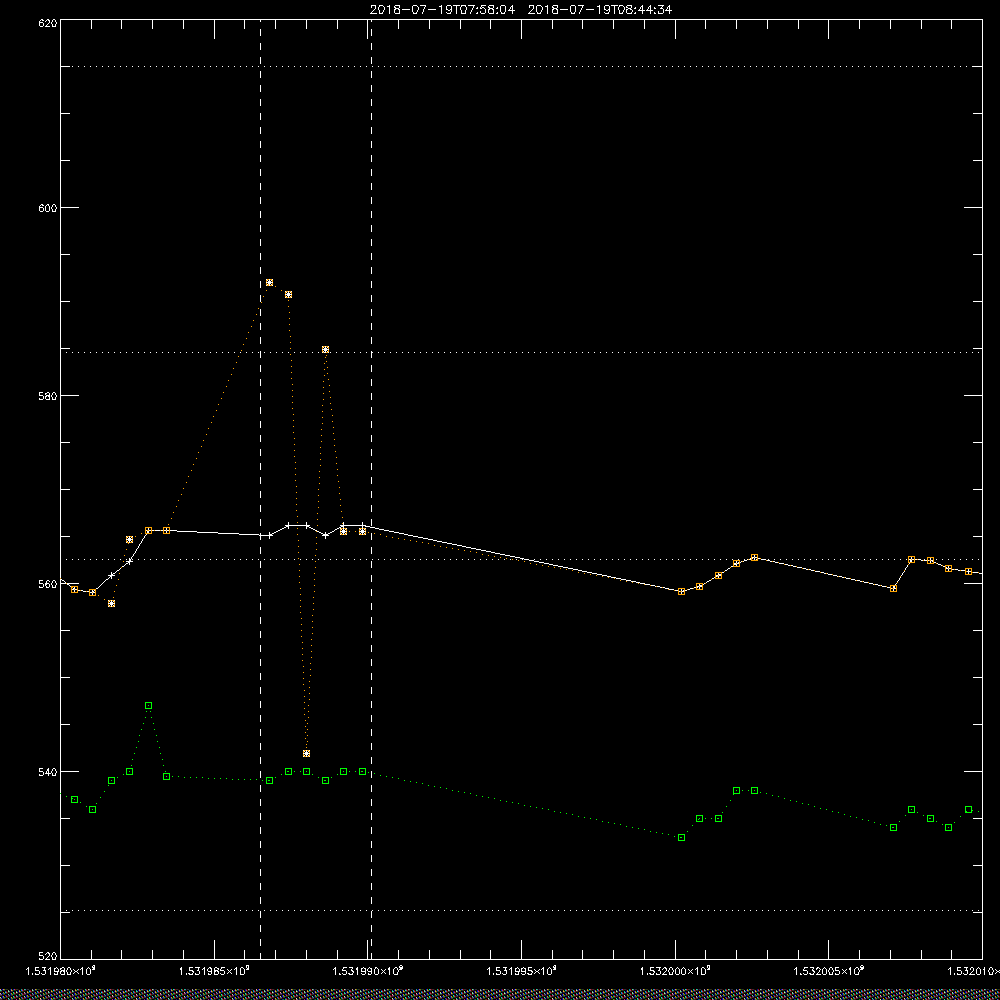Select the y-axis label 540
The image size is (1000, 1000).
(x=48, y=772)
